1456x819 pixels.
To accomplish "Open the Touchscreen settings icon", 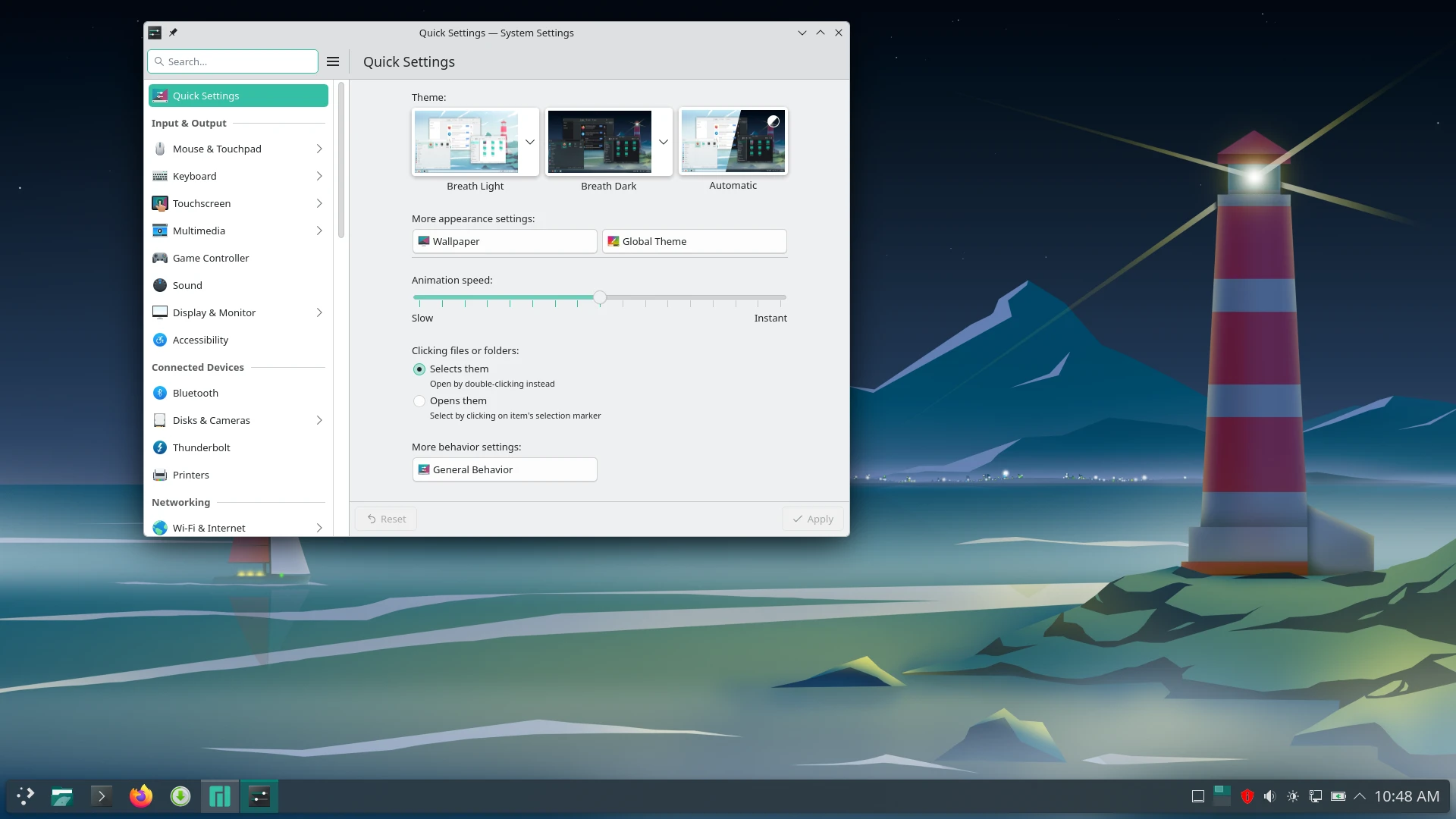I will pos(202,203).
